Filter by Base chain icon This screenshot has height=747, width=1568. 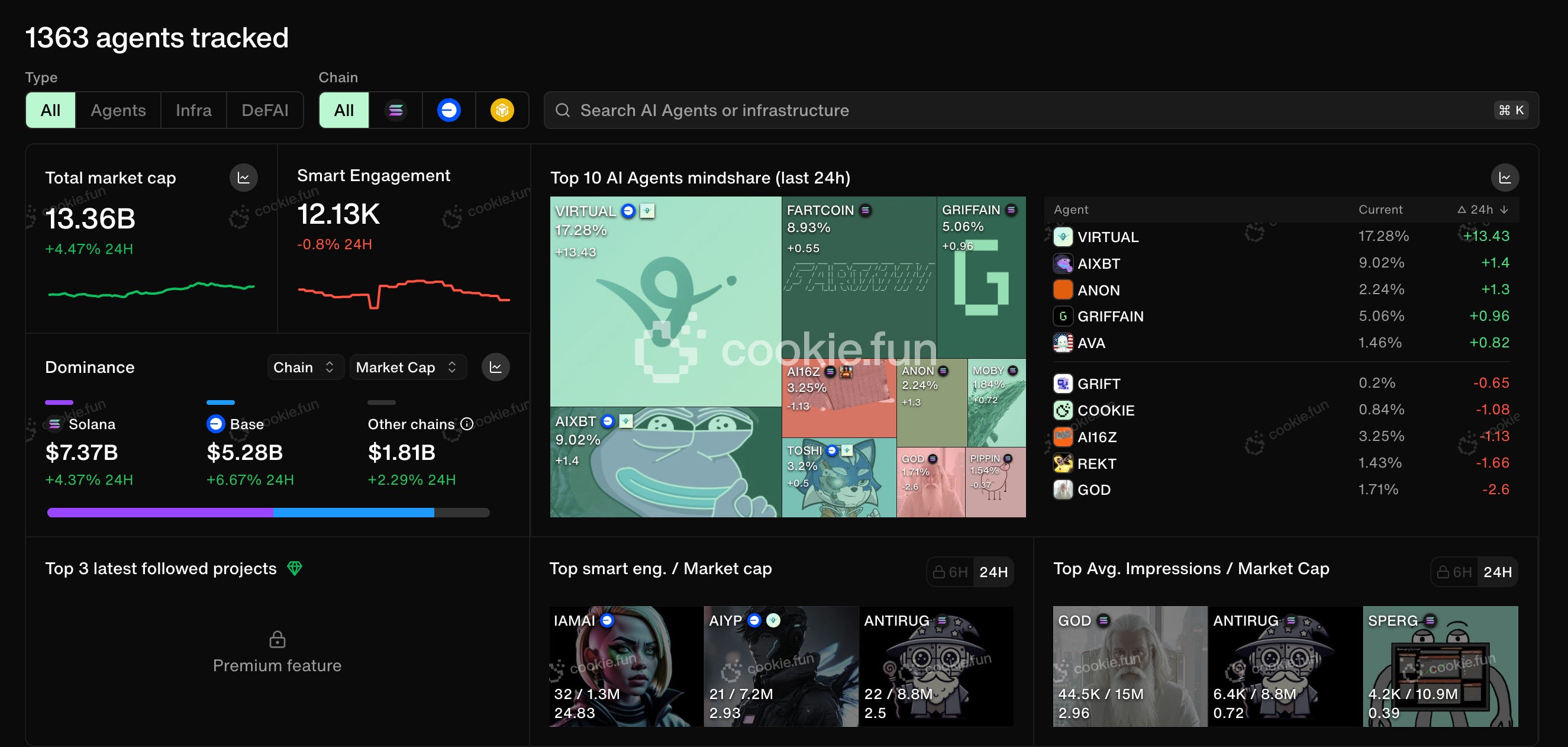[449, 110]
